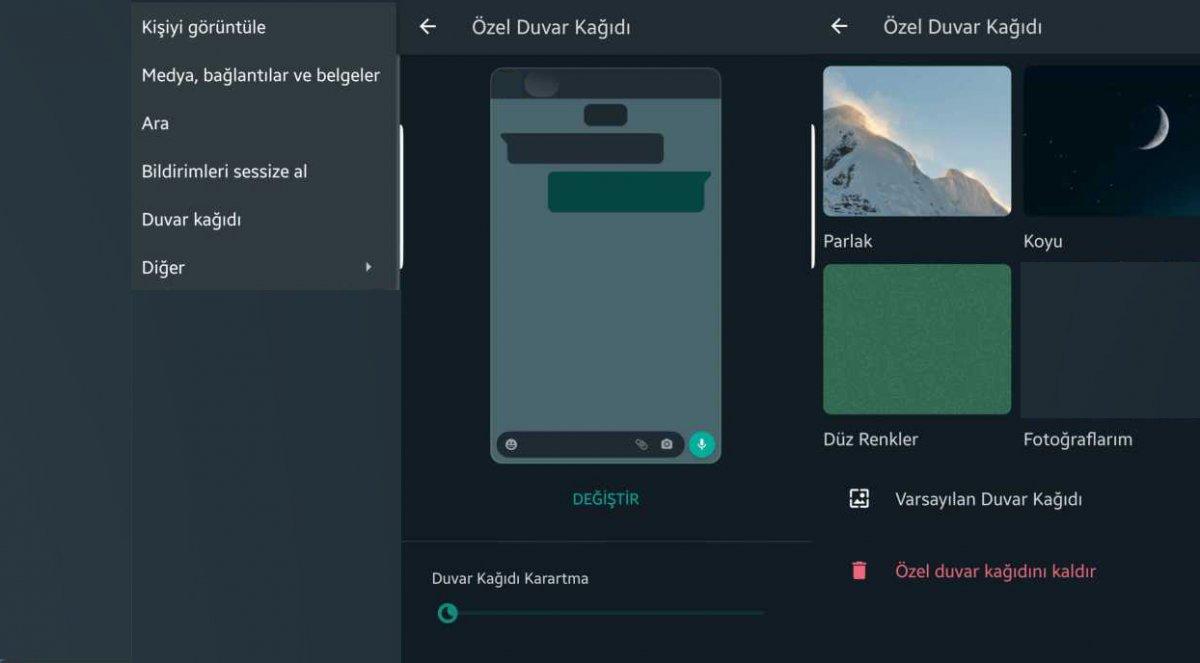This screenshot has width=1200, height=663.
Task: Select Medya, bağlantılar ve belgeler
Action: coord(260,75)
